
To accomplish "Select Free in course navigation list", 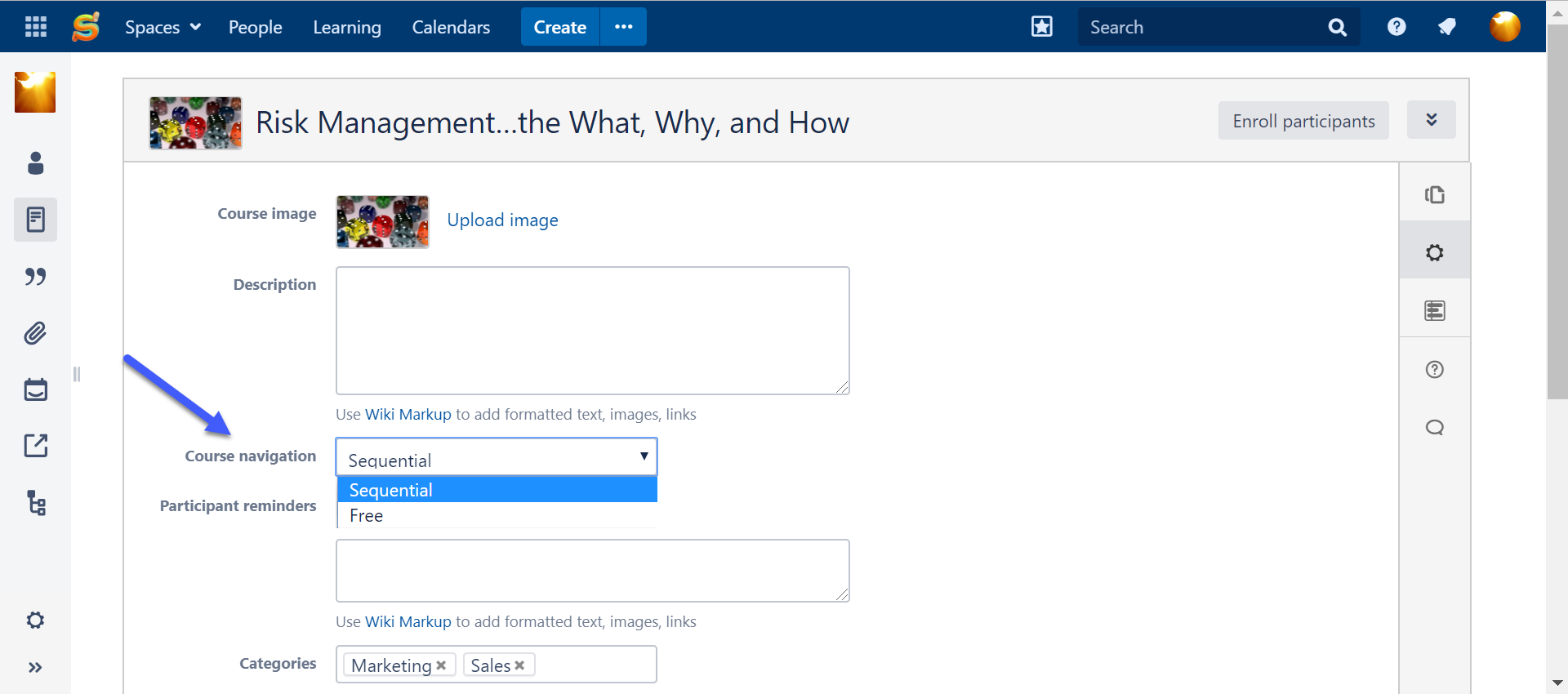I will (367, 516).
